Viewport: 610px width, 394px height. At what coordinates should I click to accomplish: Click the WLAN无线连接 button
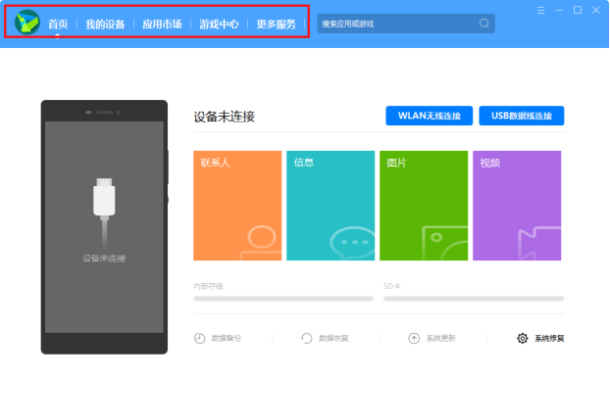(x=429, y=116)
